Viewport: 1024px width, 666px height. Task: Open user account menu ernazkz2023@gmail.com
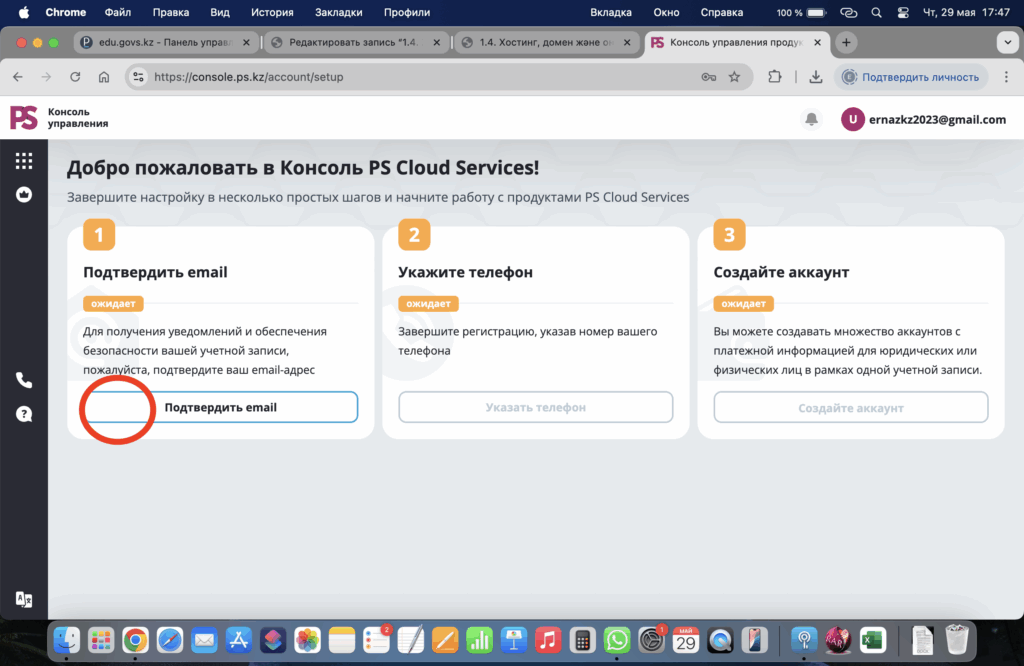[x=923, y=119]
